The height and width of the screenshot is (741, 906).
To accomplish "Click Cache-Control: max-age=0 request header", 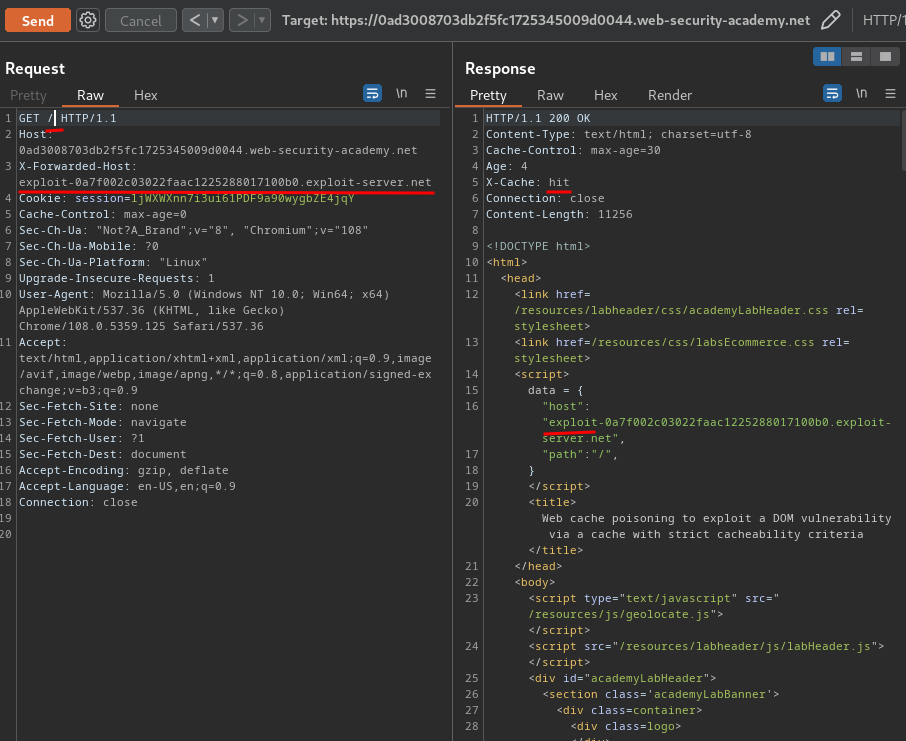I will [103, 214].
